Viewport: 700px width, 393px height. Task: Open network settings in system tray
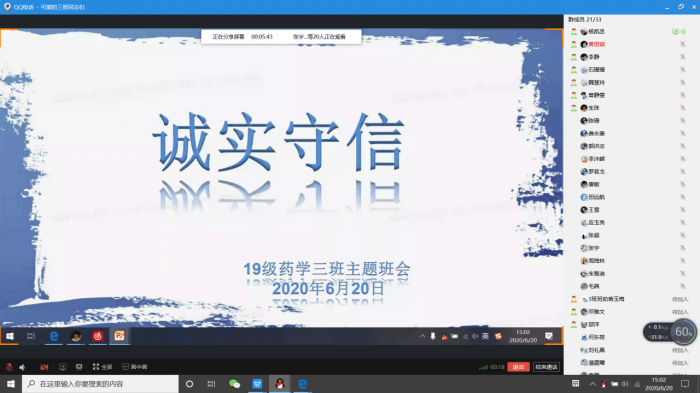point(637,384)
